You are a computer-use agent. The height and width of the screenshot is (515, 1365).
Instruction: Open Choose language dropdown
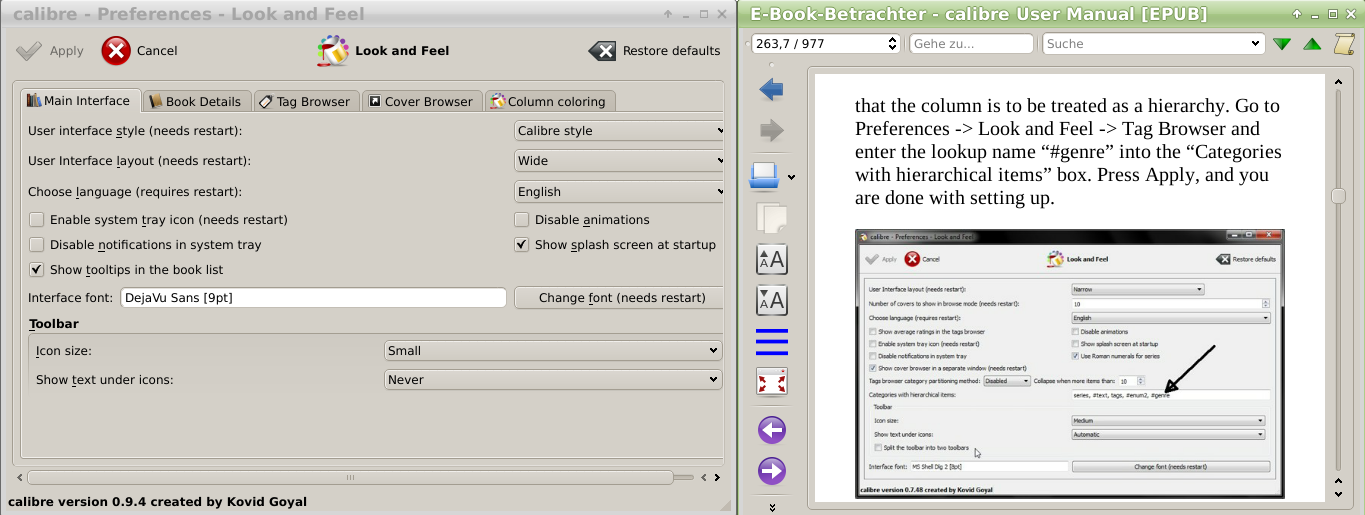[619, 192]
